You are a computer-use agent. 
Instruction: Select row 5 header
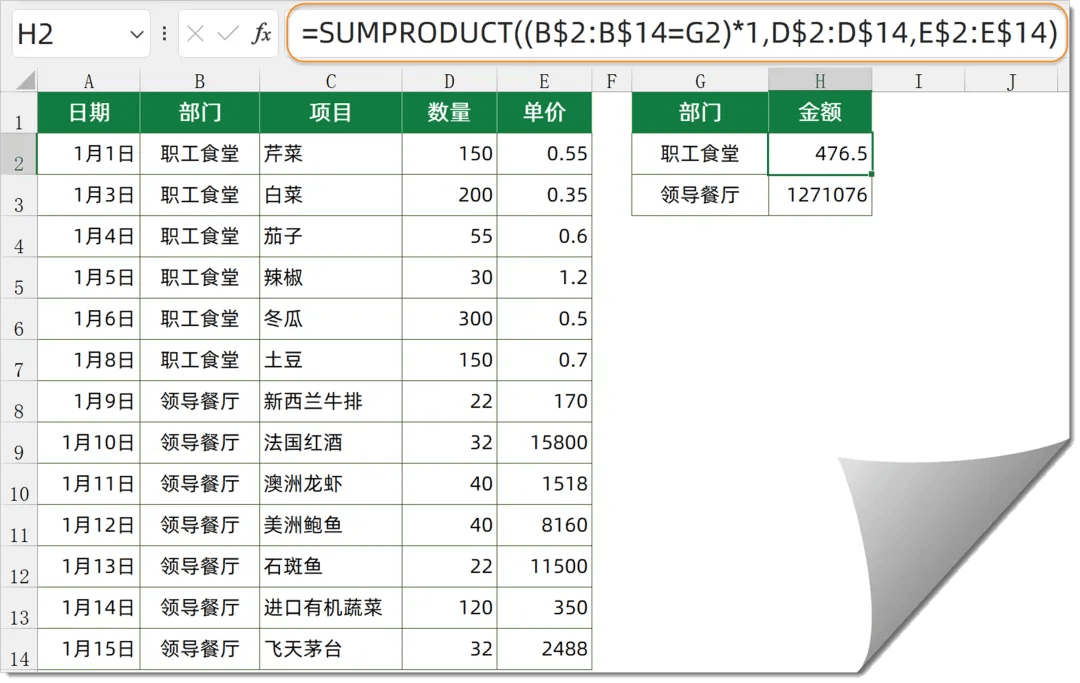click(19, 278)
